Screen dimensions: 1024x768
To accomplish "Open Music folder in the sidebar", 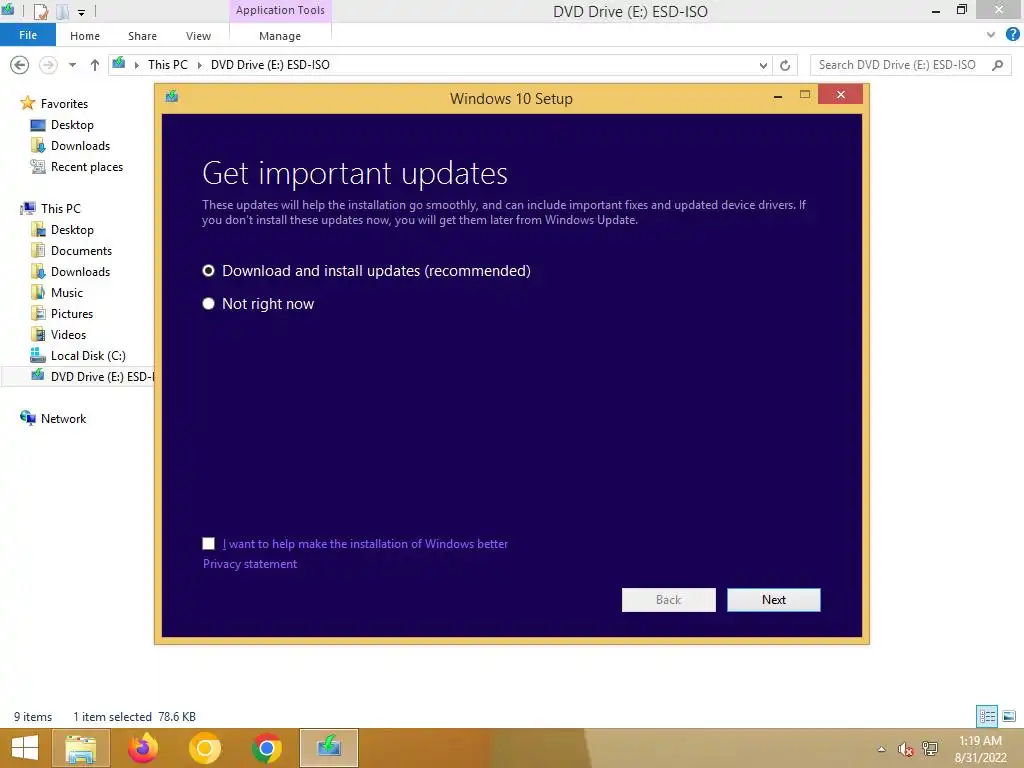I will click(x=67, y=293).
